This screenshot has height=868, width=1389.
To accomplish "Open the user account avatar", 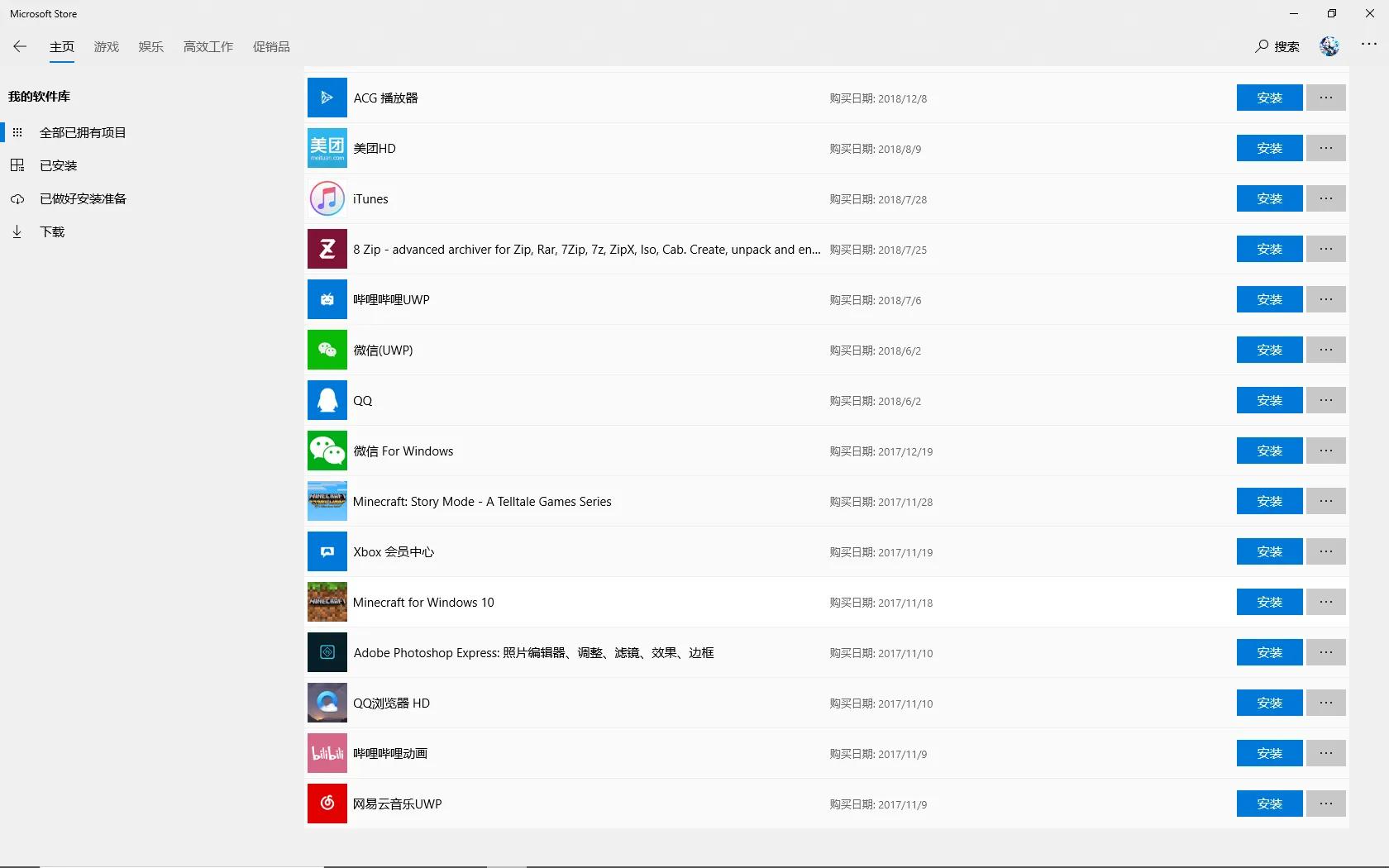I will click(x=1329, y=46).
